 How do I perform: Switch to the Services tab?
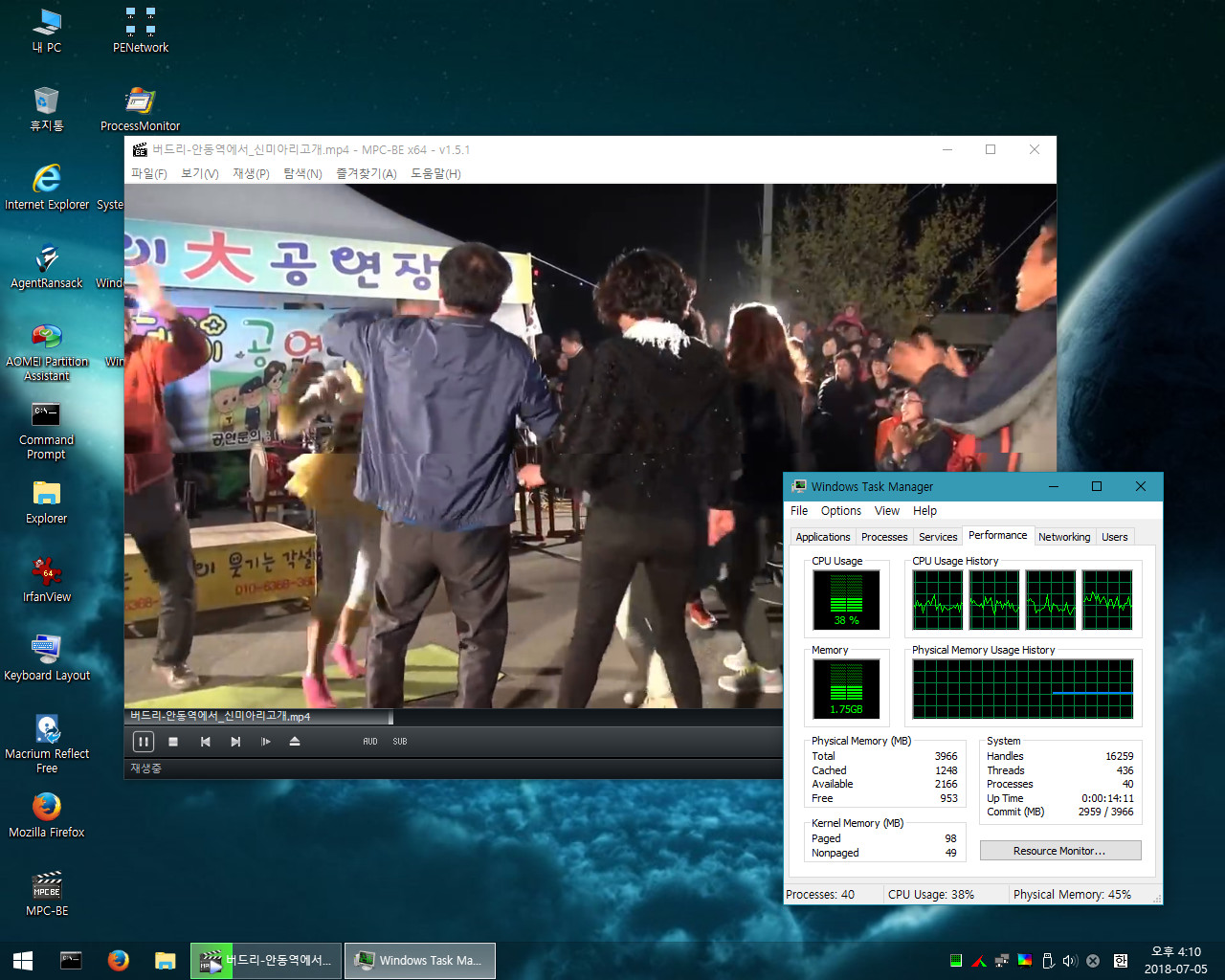tap(938, 537)
